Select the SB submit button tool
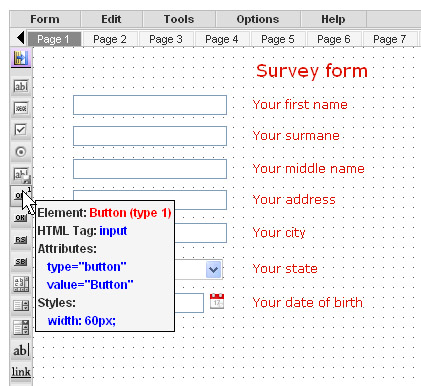The width and height of the screenshot is (421, 386). tap(21, 262)
